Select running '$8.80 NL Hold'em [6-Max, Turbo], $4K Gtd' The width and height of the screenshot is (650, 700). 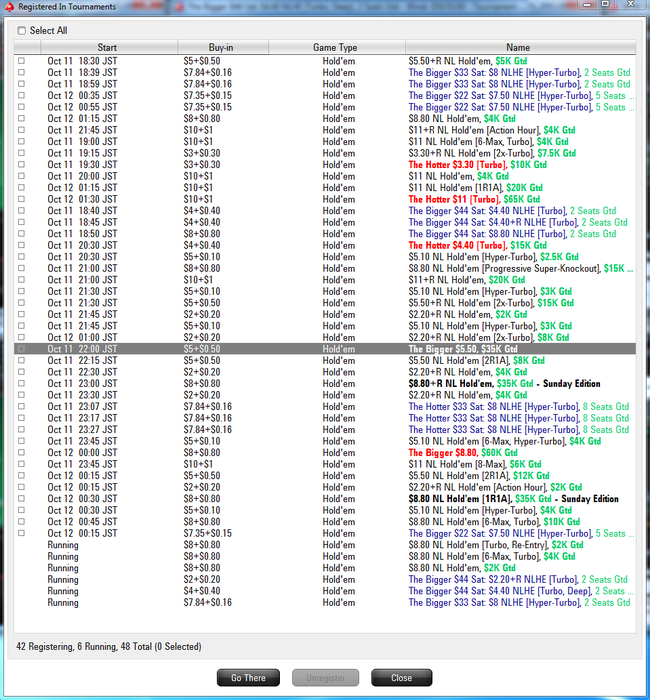[x=325, y=556]
